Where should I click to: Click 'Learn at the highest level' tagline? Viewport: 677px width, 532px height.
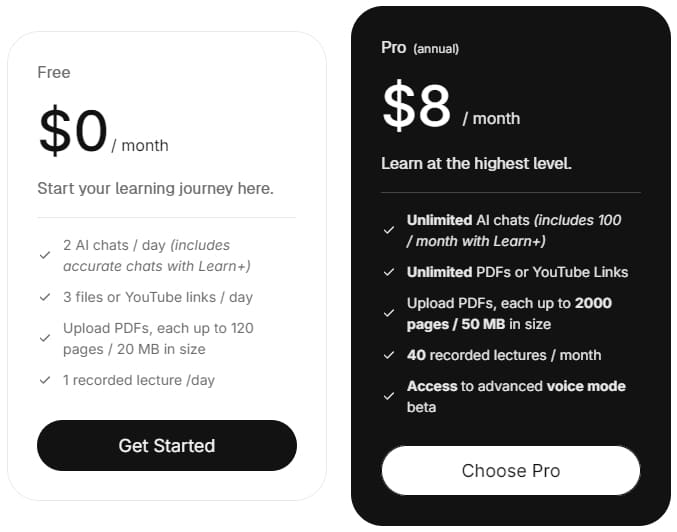[x=476, y=163]
